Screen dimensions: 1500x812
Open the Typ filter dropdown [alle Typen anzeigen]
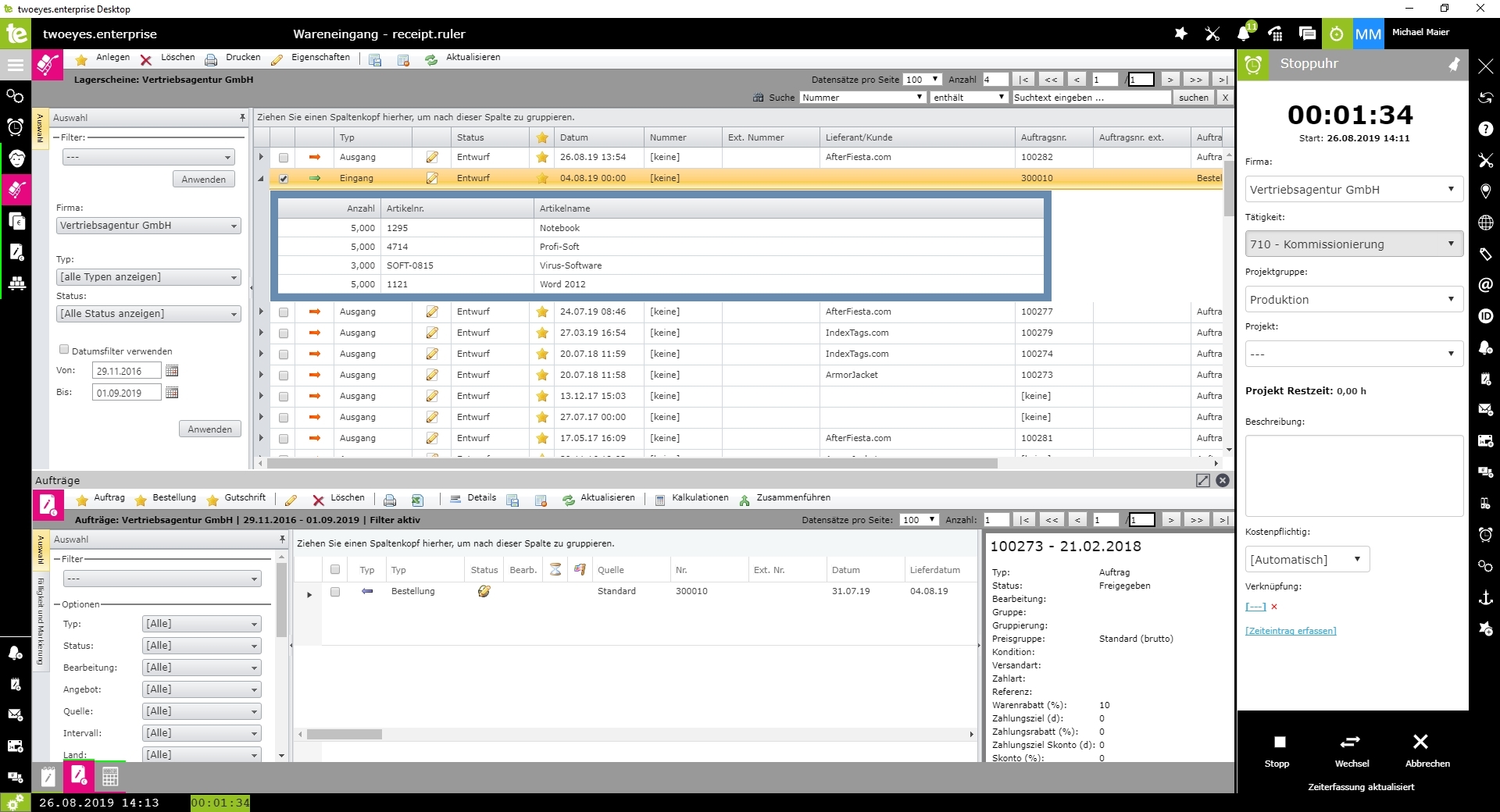[x=148, y=277]
